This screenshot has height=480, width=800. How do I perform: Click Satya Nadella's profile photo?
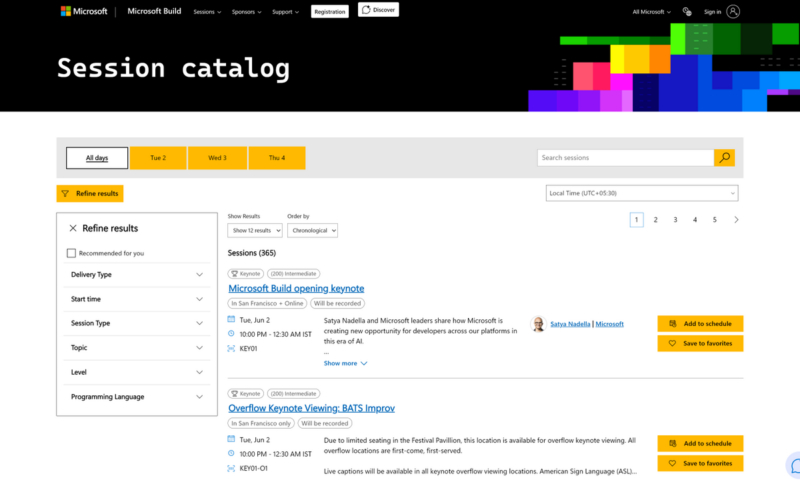538,324
